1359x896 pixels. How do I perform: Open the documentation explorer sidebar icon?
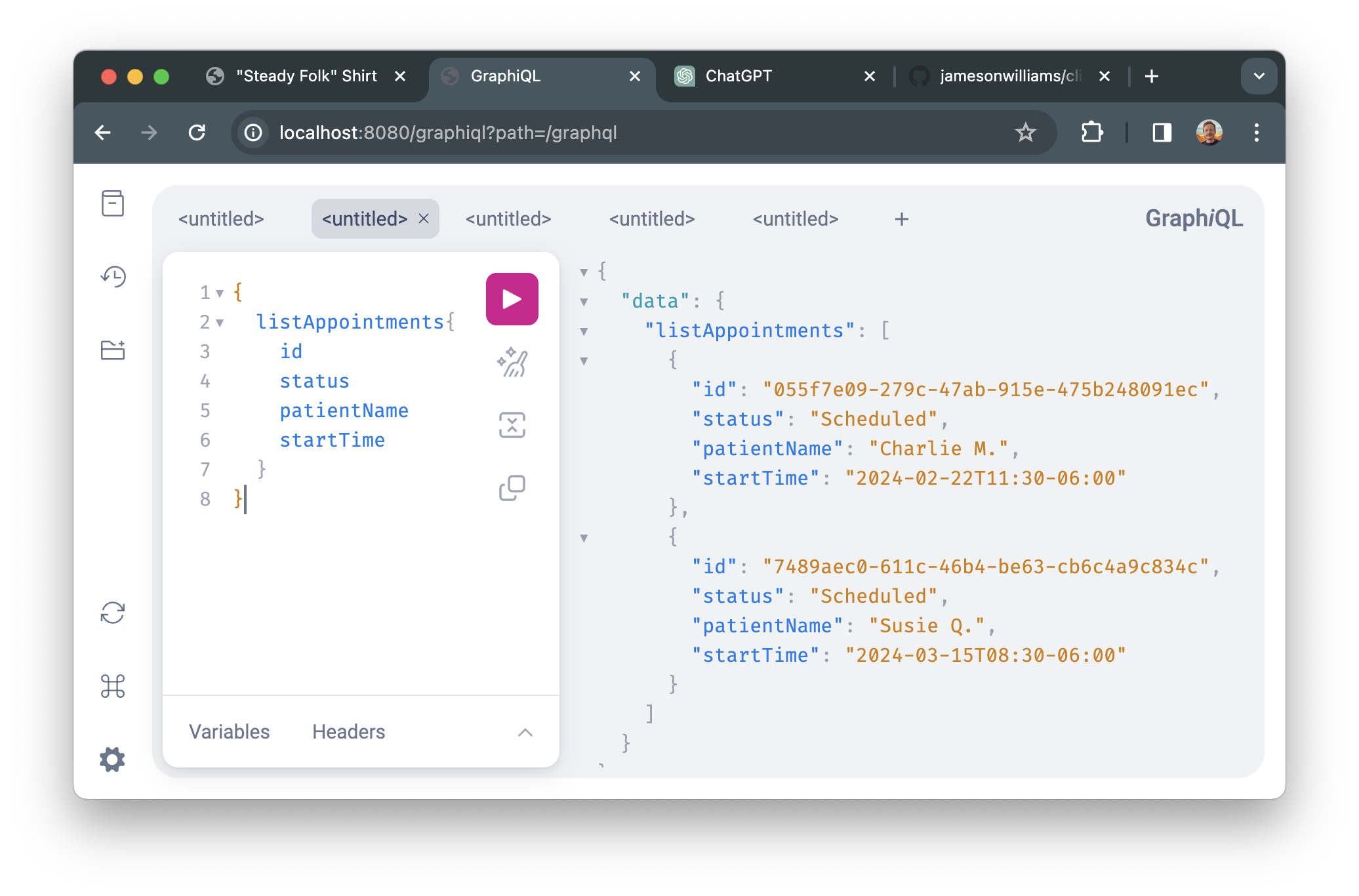tap(113, 203)
